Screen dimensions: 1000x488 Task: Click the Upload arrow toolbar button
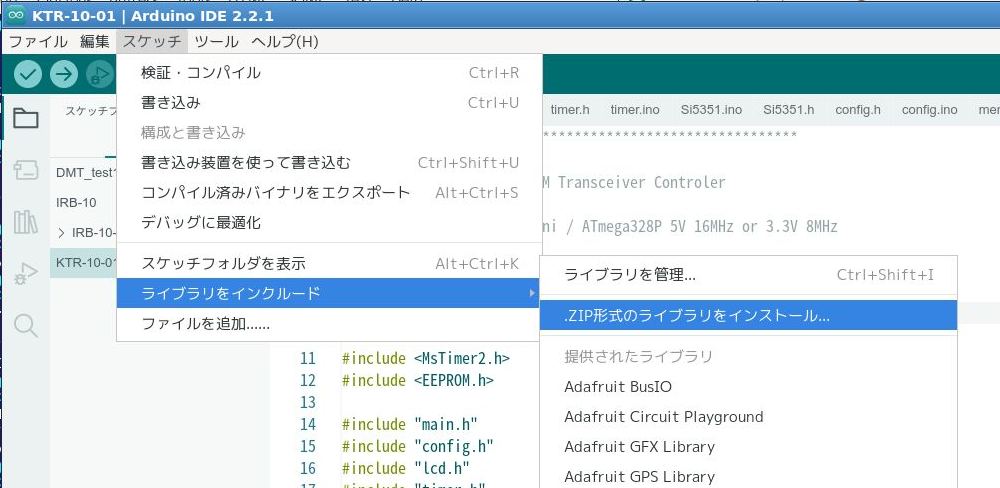pyautogui.click(x=64, y=74)
